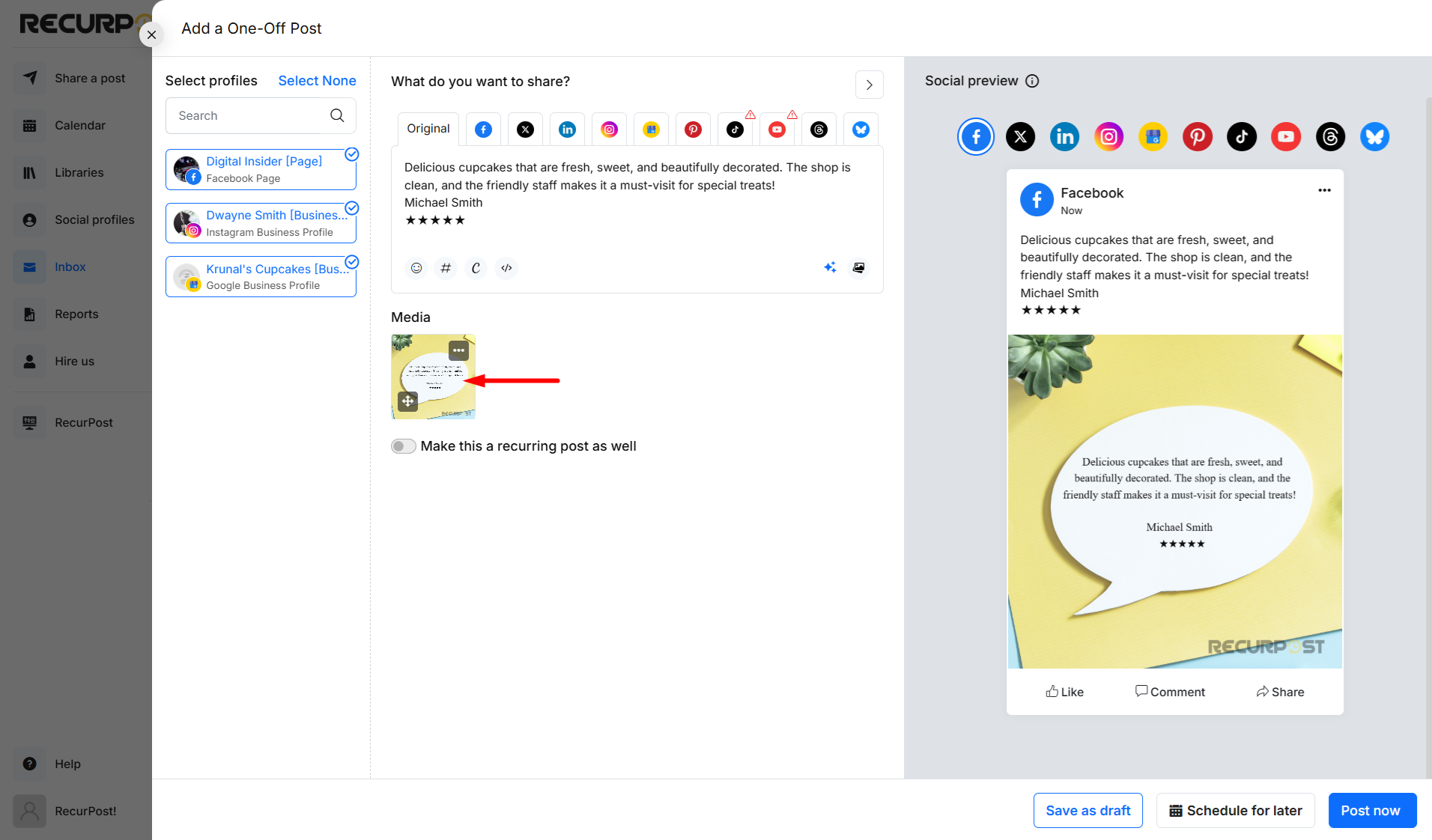Add an image using the media icon
The image size is (1432, 840).
pyautogui.click(x=859, y=267)
